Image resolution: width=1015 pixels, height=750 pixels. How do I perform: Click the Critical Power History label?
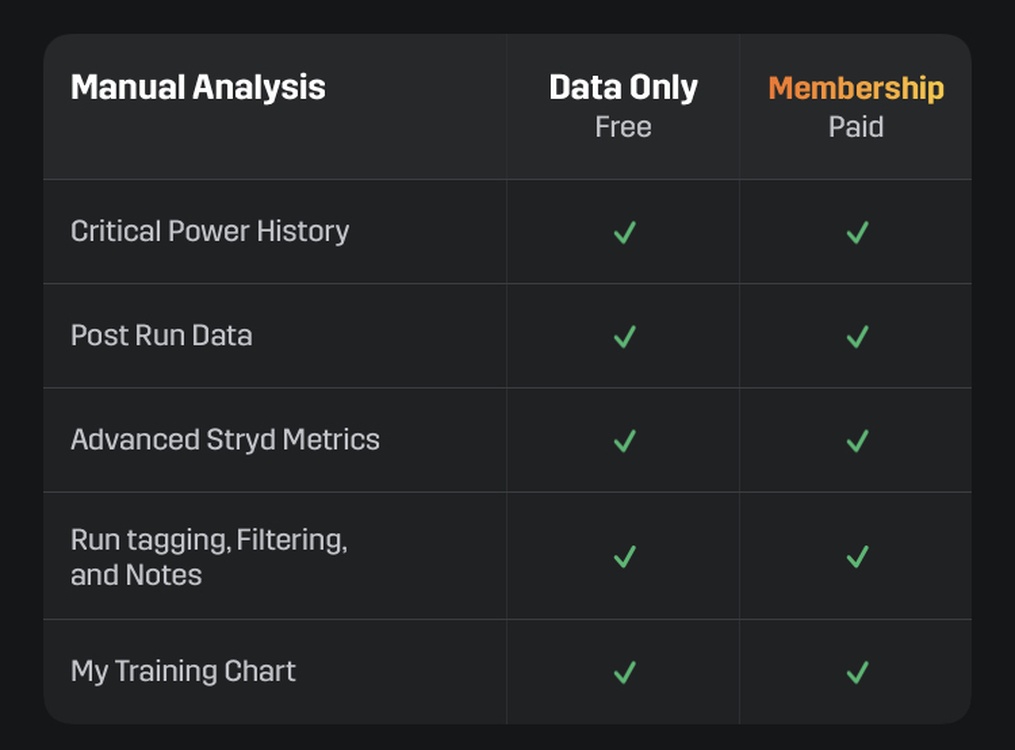click(210, 232)
